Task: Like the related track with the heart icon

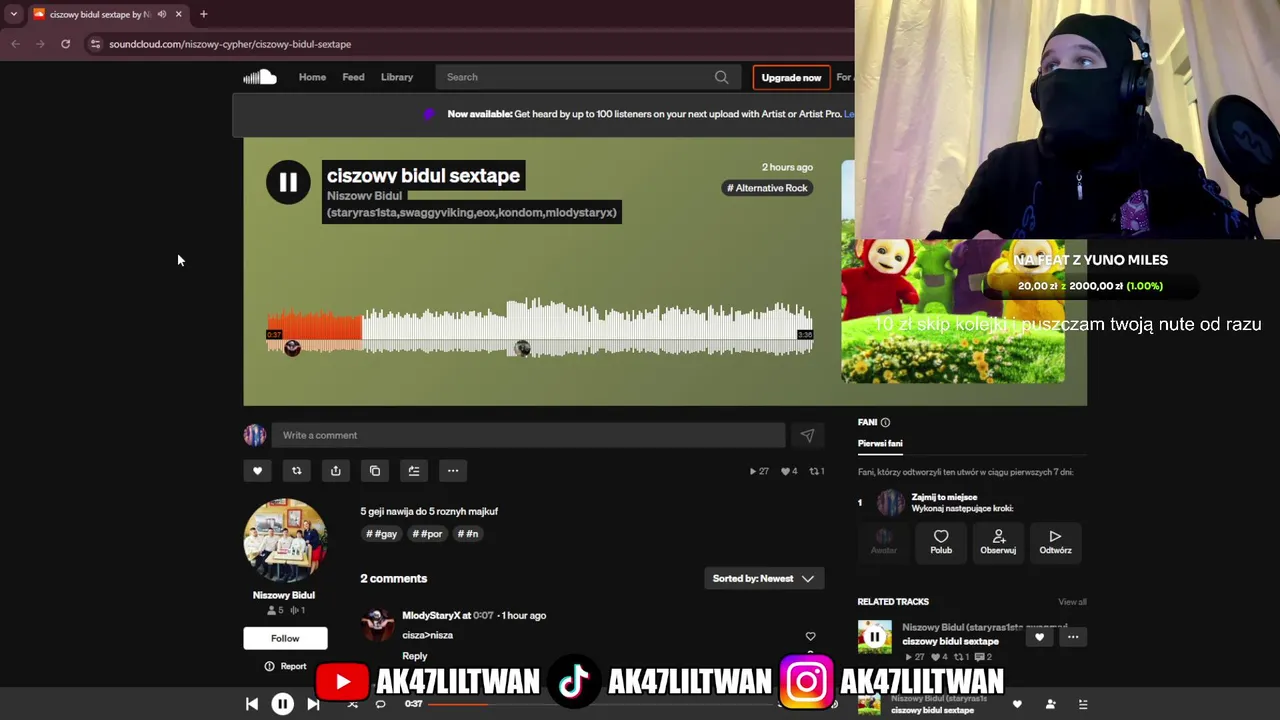Action: 1039,637
